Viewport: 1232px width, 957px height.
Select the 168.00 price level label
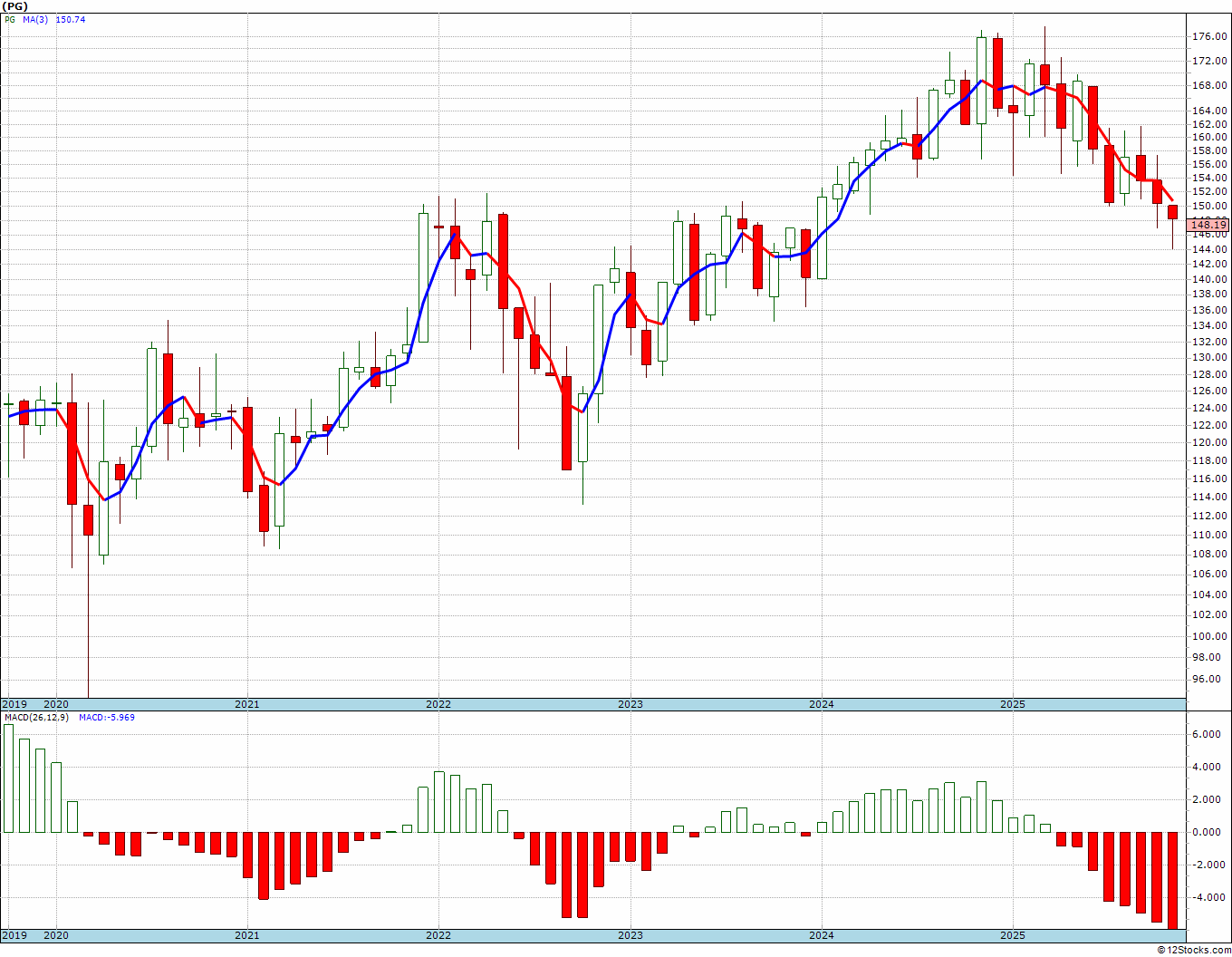point(1210,86)
